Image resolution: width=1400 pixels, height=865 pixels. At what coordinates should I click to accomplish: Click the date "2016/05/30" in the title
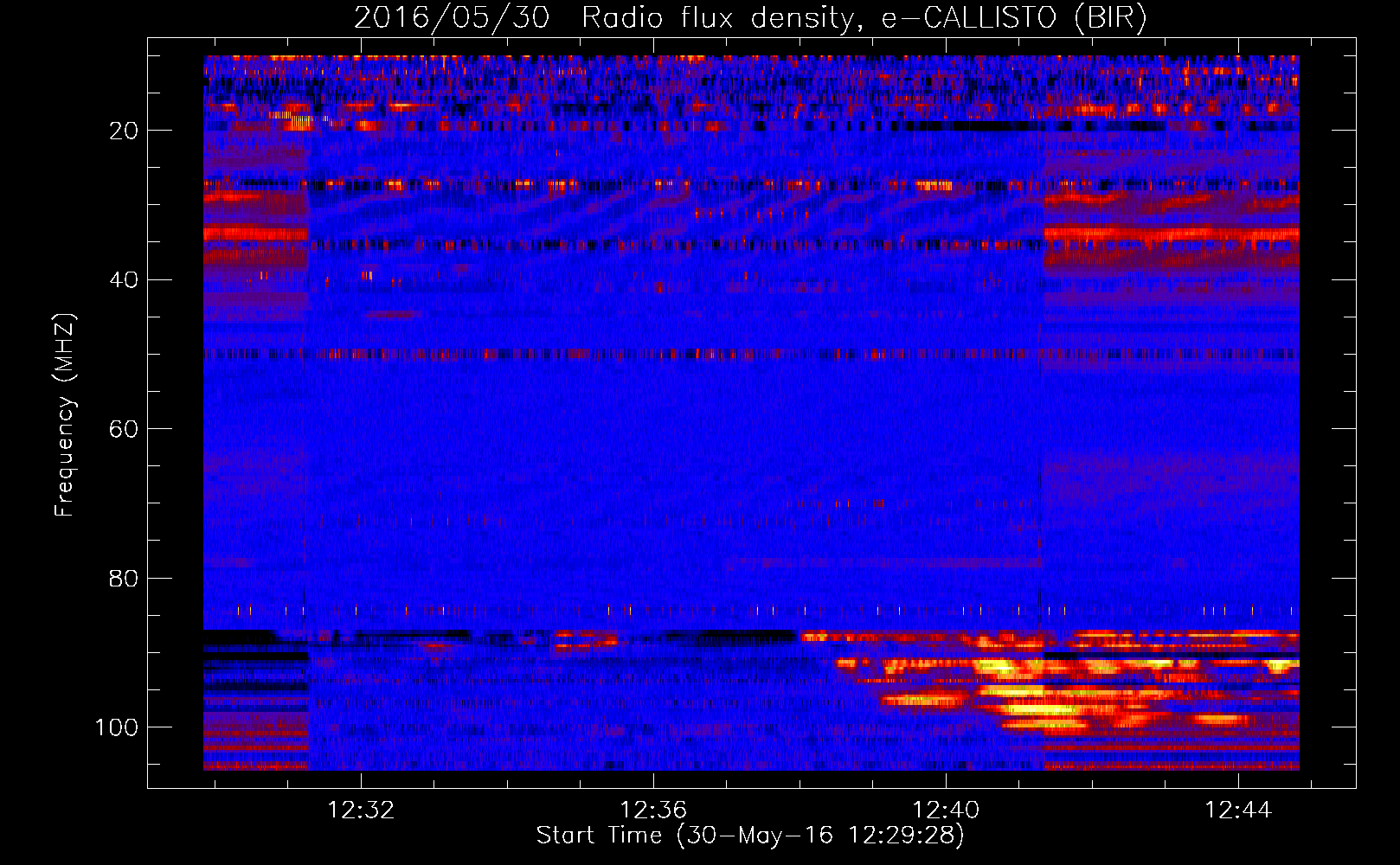coord(452,17)
